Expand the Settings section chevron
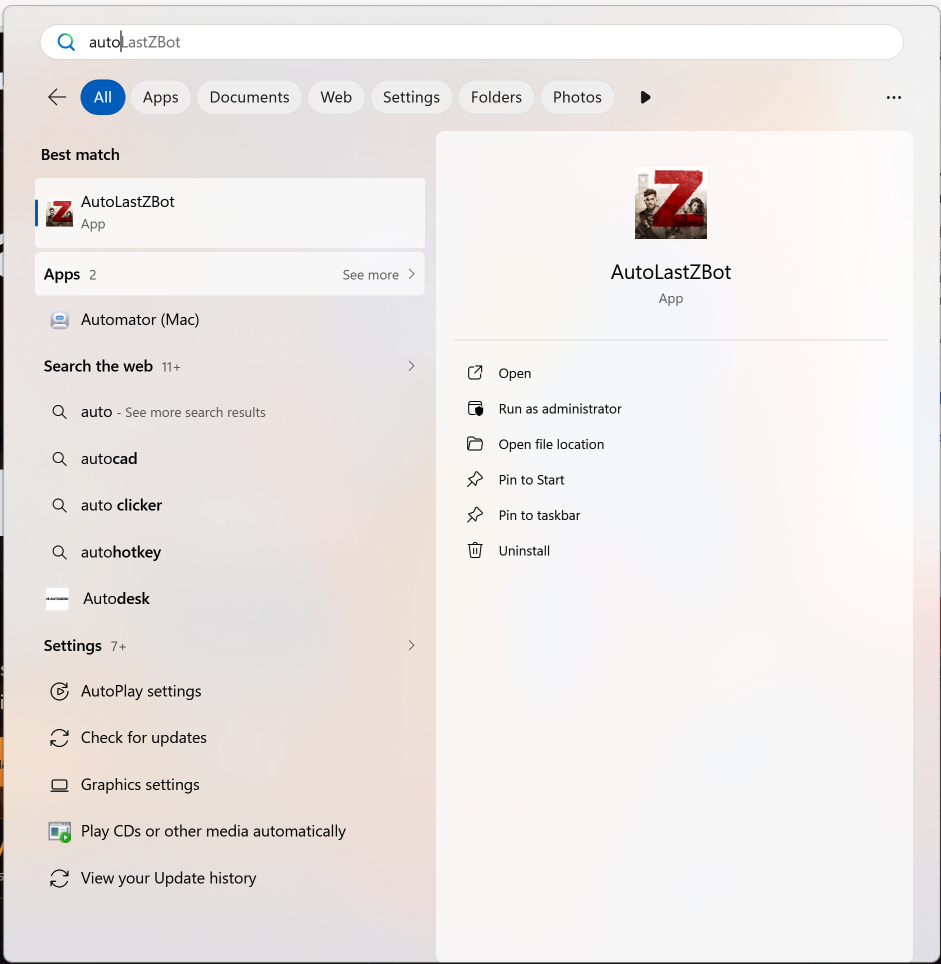The image size is (941, 964). 411,645
